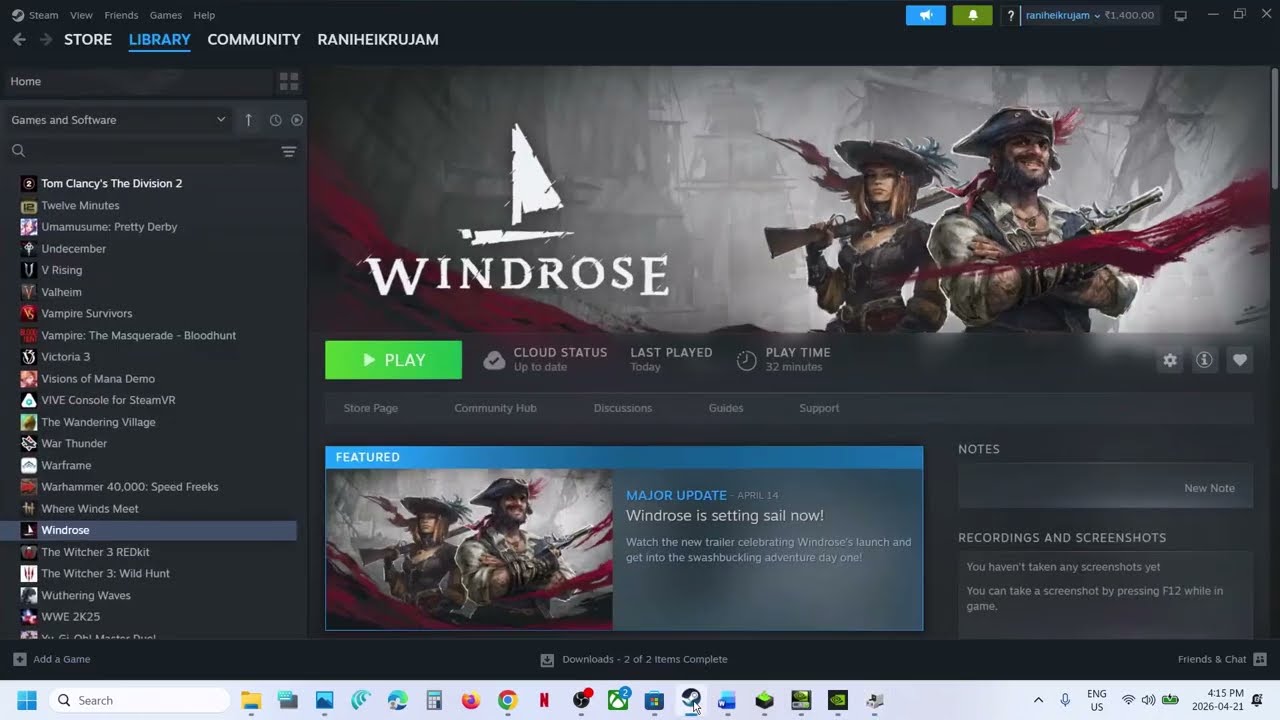Open the Support link
This screenshot has width=1280, height=720.
coord(819,408)
